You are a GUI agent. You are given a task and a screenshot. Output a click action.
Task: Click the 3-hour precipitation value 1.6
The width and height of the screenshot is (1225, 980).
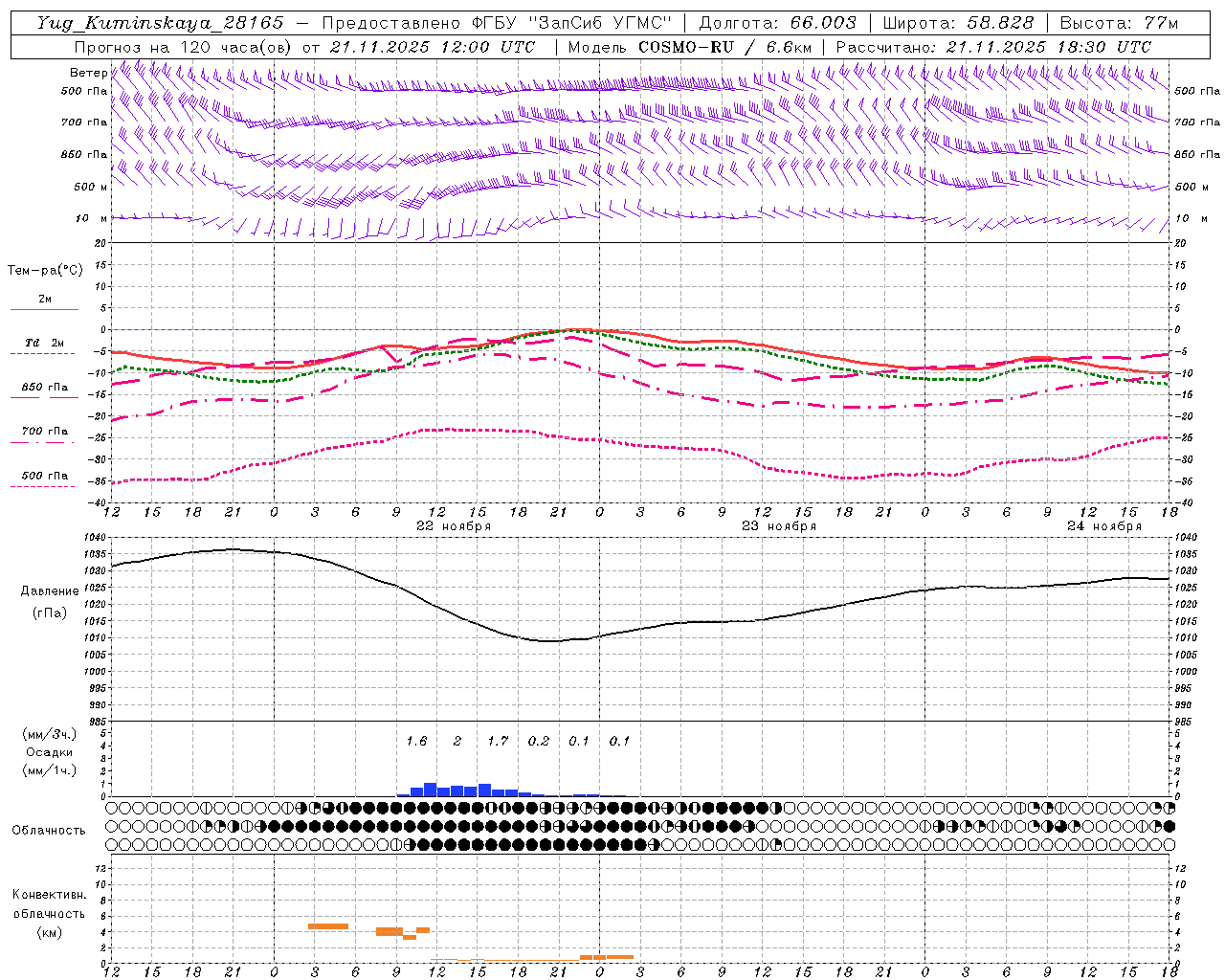[416, 742]
